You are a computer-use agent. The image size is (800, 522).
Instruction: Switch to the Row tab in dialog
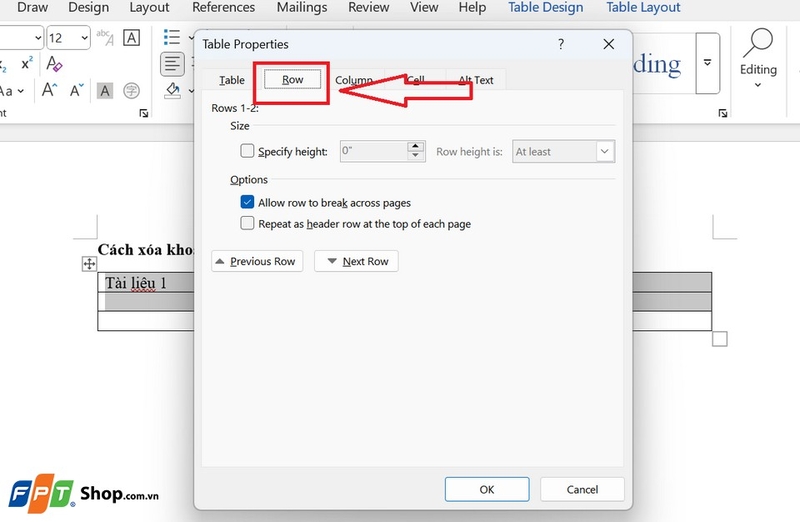tap(292, 80)
